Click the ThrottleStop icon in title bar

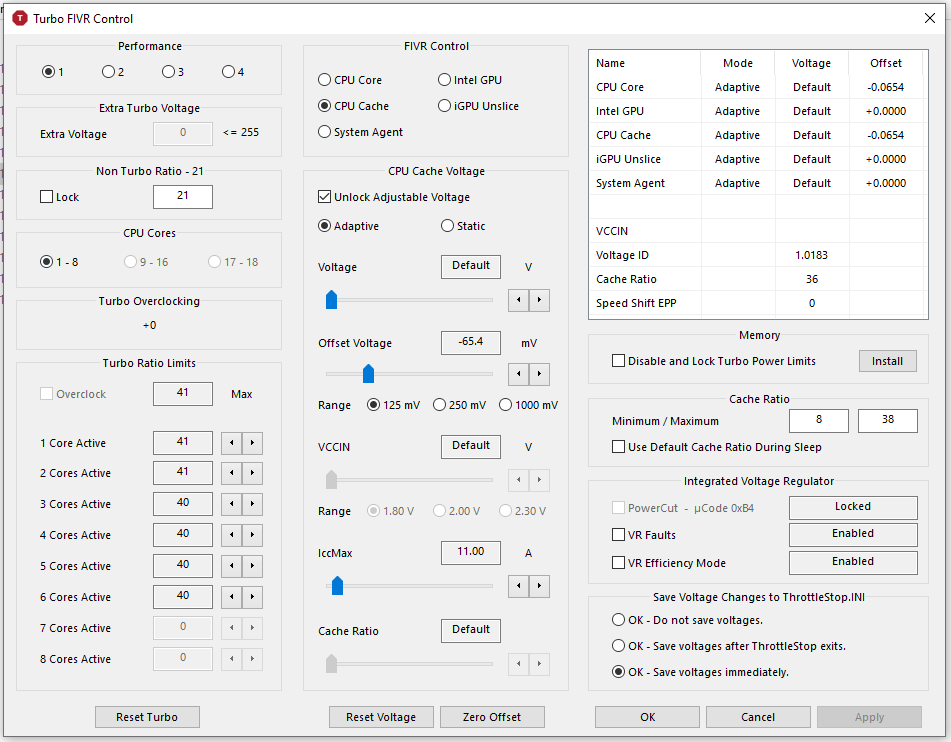pyautogui.click(x=18, y=18)
